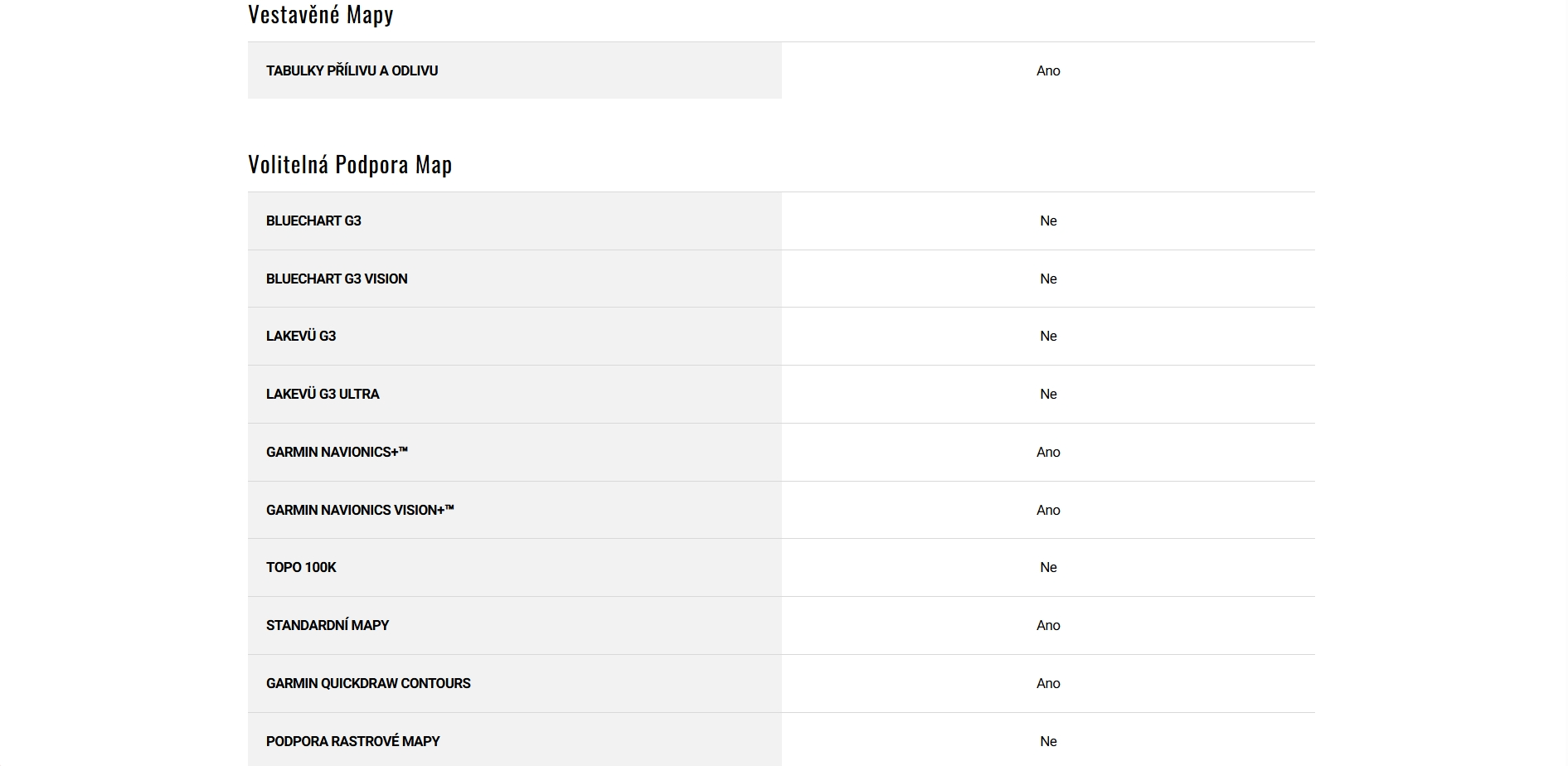Select the Ne value for Podpora rastrové mapy

(1048, 741)
